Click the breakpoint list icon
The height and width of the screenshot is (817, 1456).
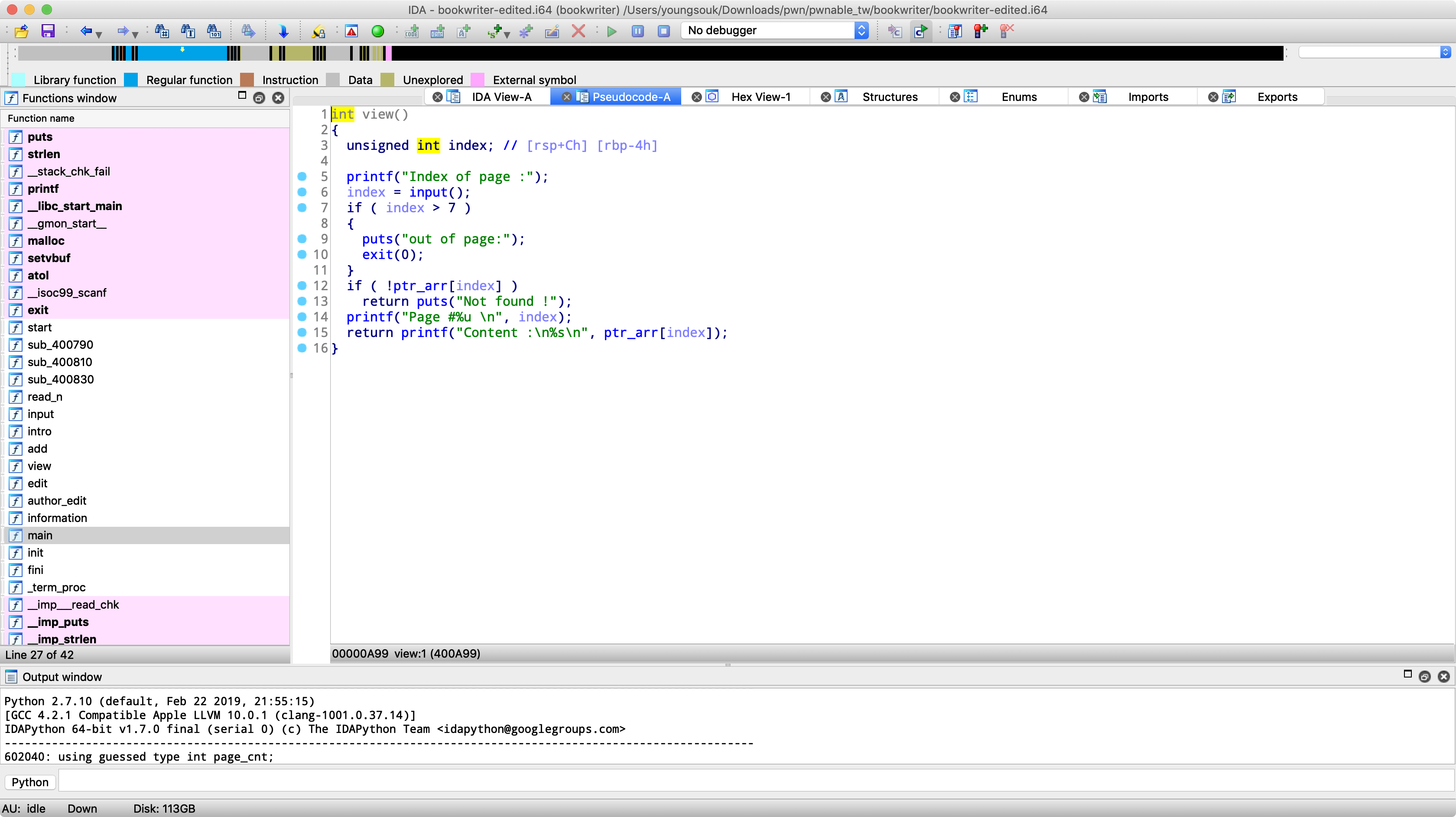pyautogui.click(x=955, y=31)
